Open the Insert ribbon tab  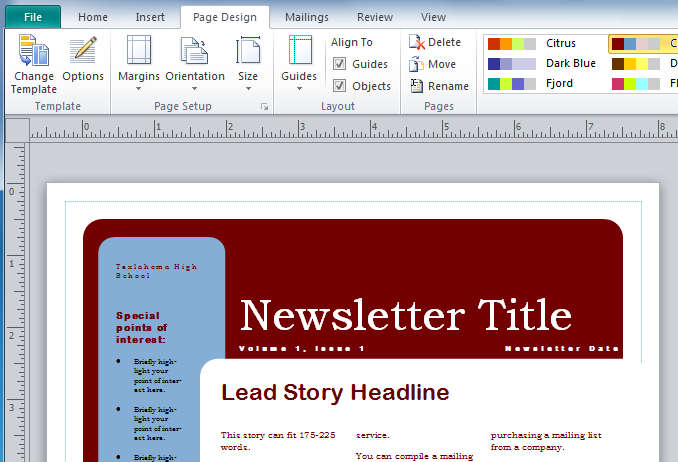pyautogui.click(x=151, y=17)
